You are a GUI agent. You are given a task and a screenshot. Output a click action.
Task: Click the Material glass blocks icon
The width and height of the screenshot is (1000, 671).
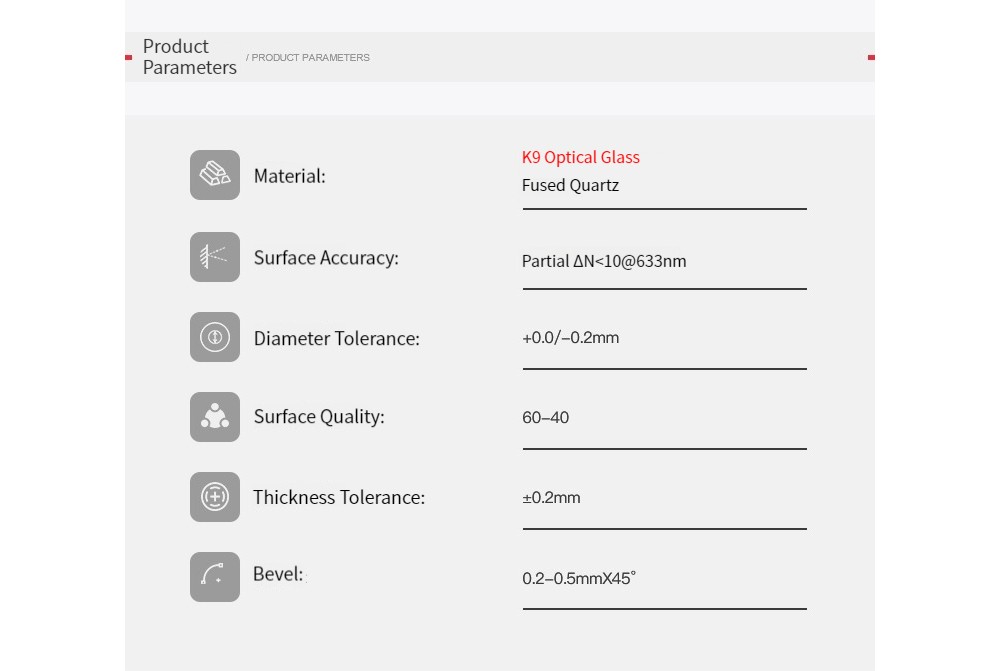pyautogui.click(x=215, y=175)
